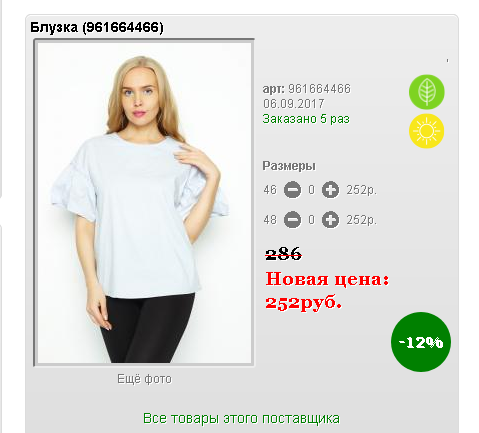Click the green -12% discount badge
The height and width of the screenshot is (433, 479).
tap(421, 342)
